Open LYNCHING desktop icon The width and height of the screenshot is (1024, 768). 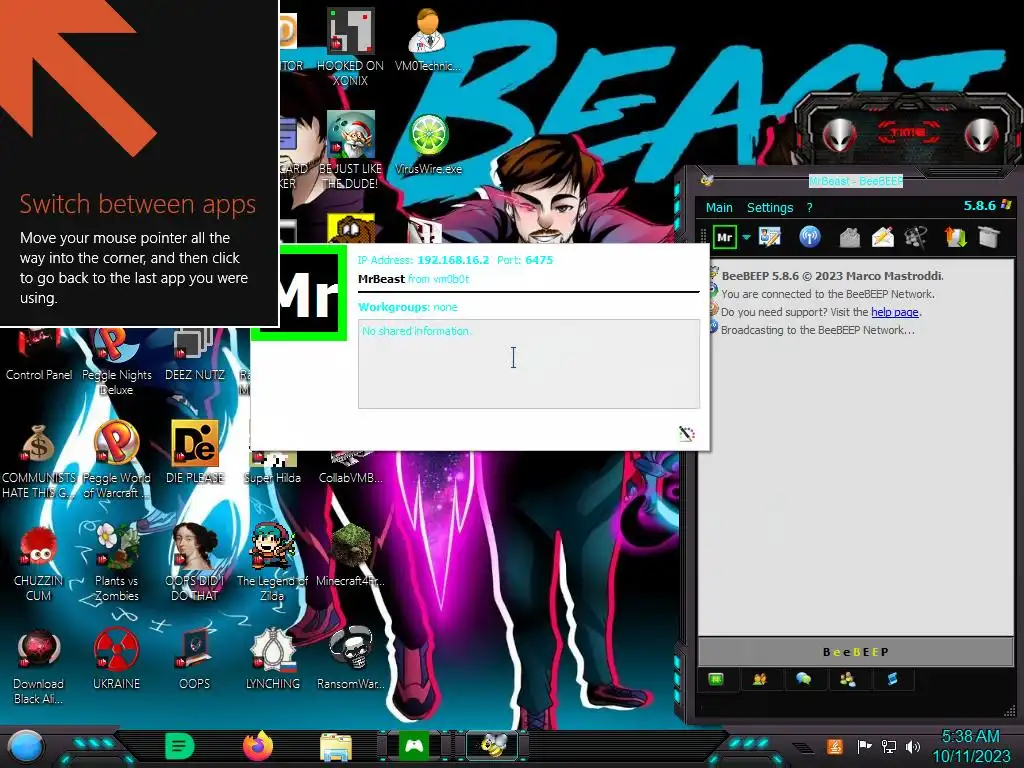click(x=272, y=658)
